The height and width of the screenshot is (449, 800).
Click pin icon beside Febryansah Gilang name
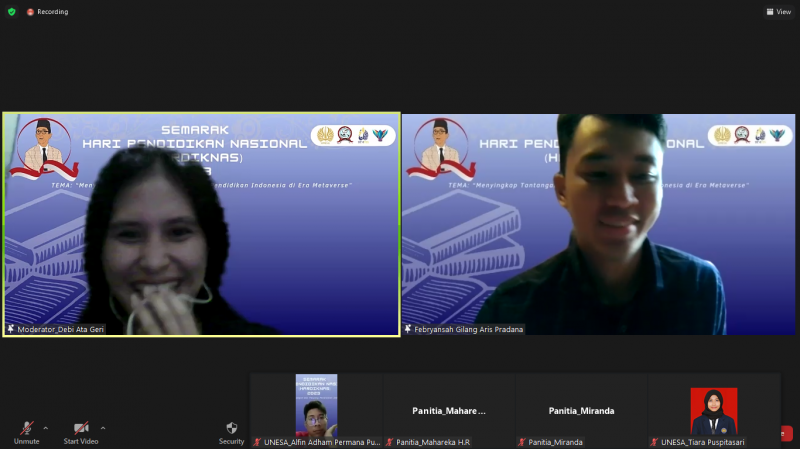click(x=408, y=329)
